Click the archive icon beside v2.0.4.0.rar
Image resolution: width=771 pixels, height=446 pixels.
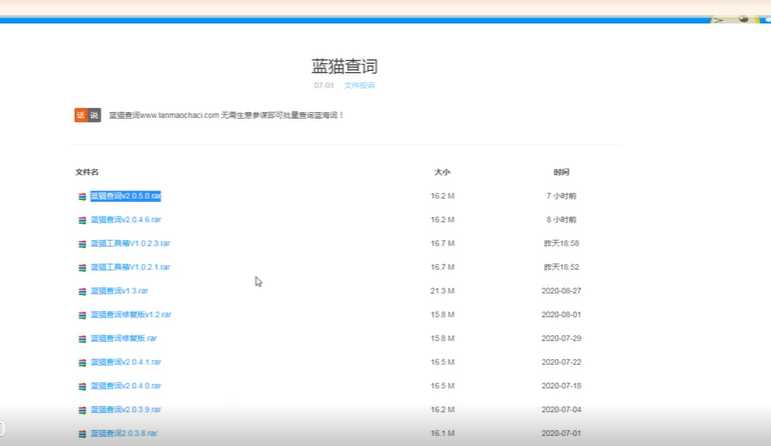[82, 387]
